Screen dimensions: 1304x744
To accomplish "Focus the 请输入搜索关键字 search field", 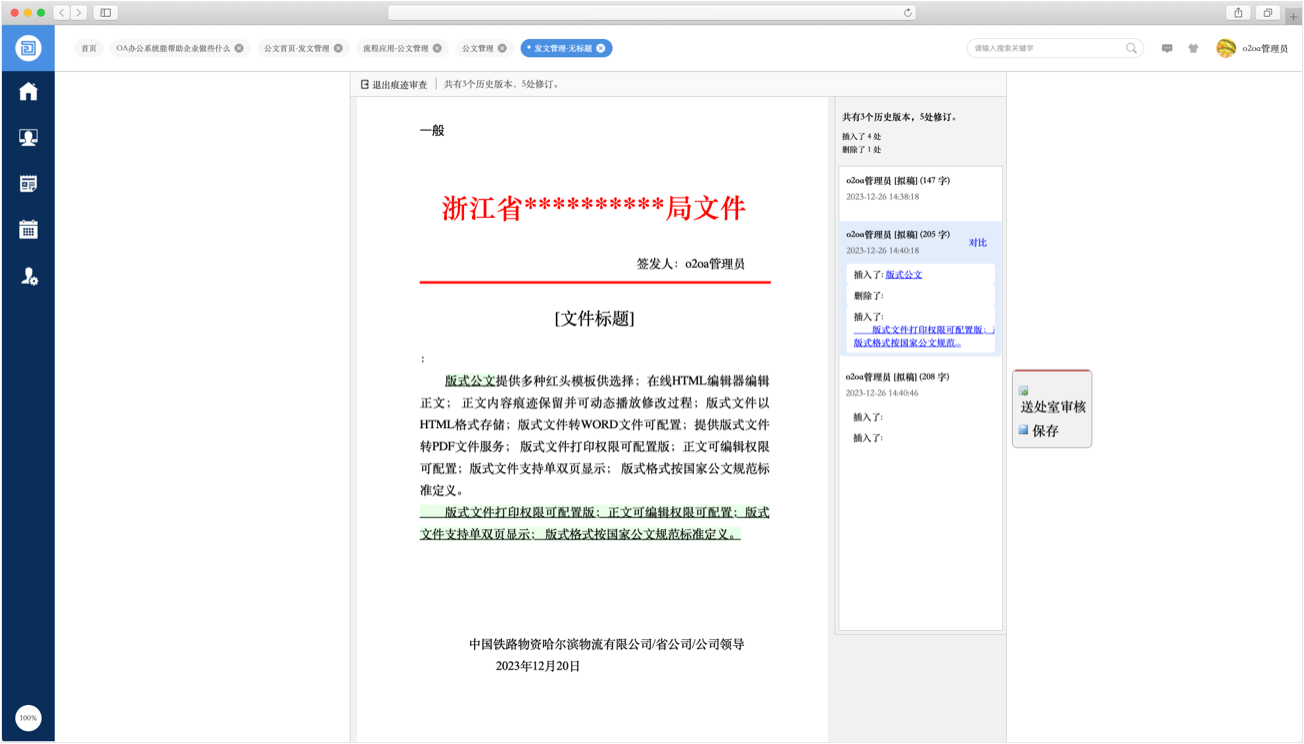I will (1045, 48).
